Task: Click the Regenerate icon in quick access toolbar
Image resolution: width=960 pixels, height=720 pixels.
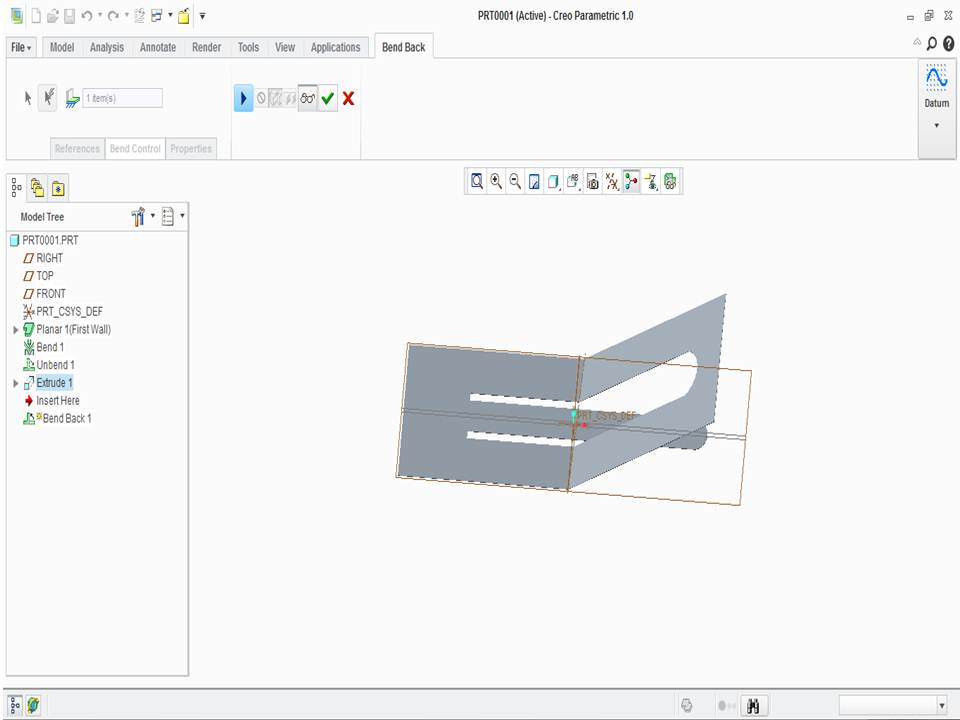Action: 139,16
